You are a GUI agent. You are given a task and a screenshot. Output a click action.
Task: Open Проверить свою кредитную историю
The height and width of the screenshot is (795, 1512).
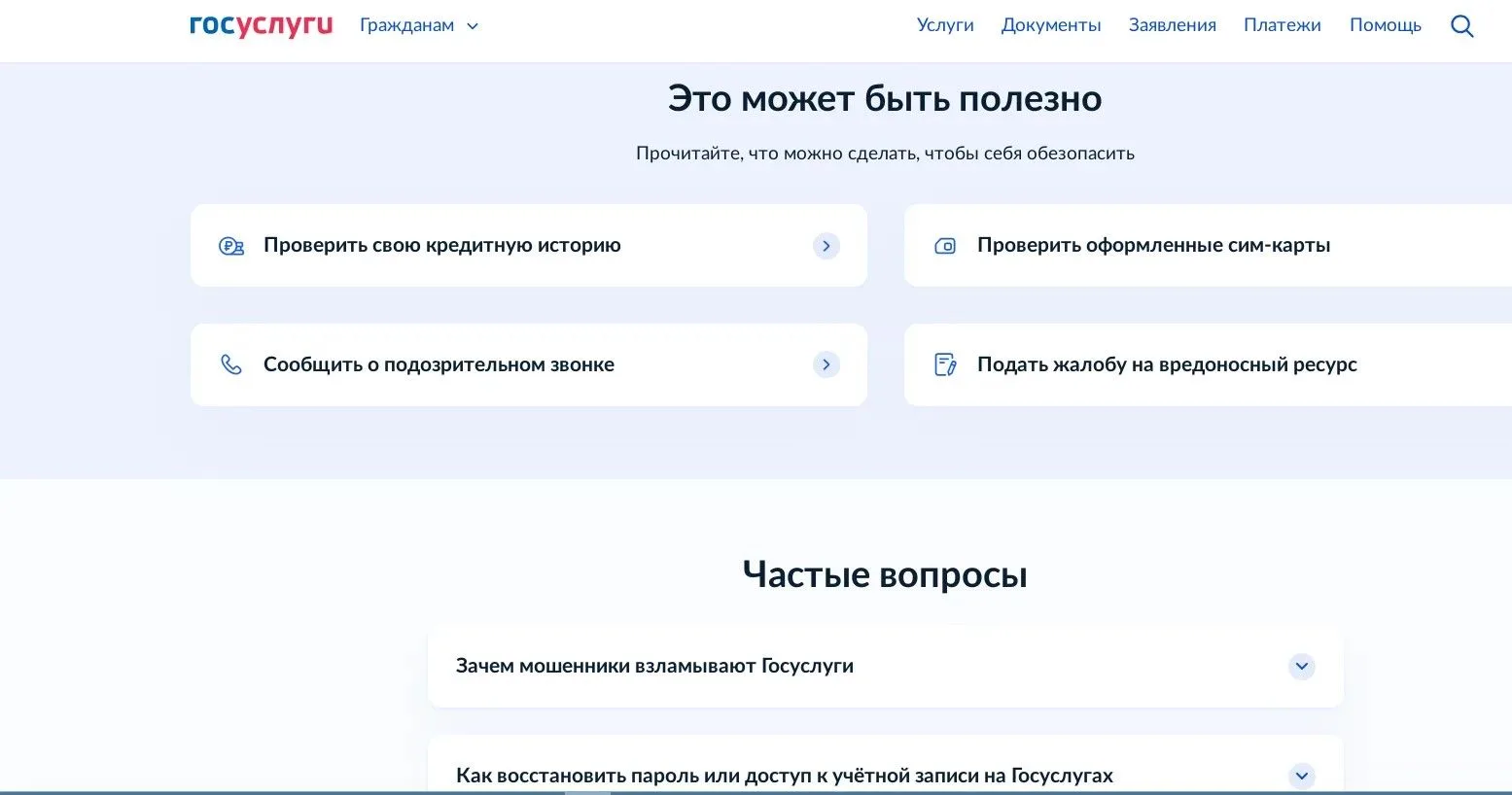point(529,245)
